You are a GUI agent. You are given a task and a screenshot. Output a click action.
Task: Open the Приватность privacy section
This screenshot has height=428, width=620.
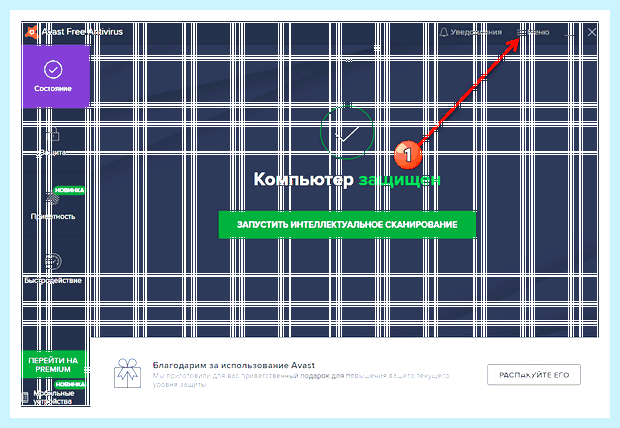pos(53,203)
